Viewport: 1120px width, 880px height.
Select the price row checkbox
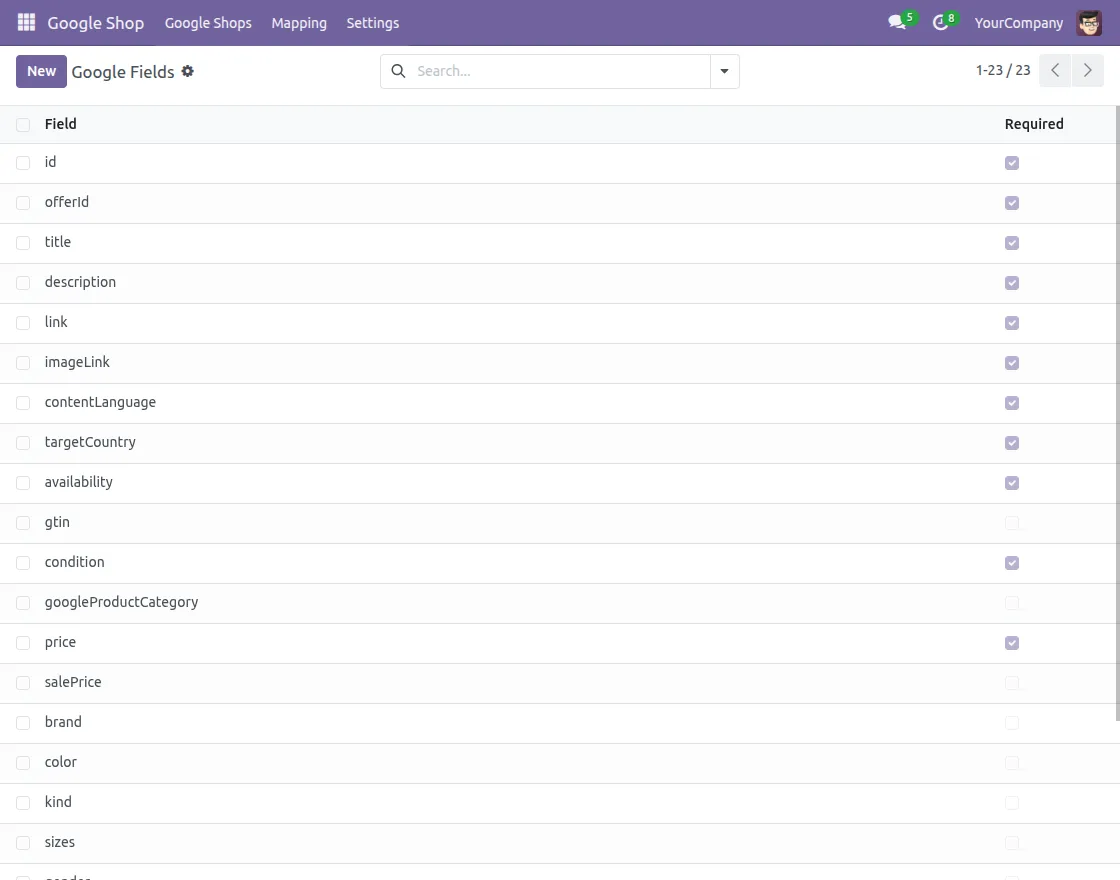coord(23,643)
